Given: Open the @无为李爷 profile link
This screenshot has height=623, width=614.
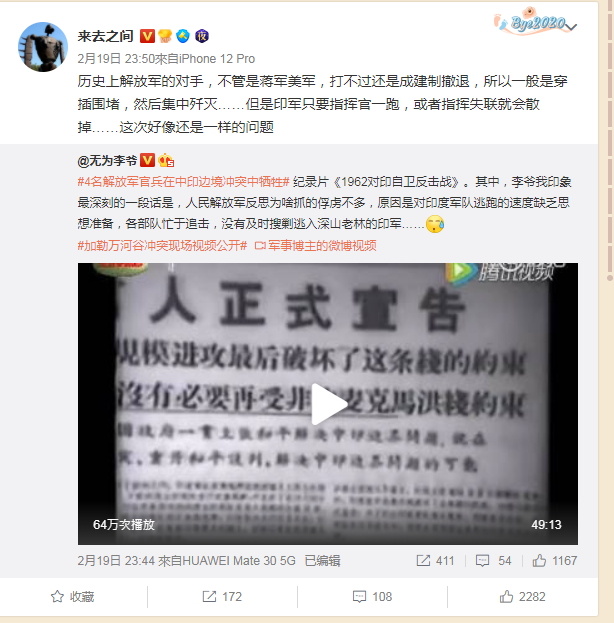Looking at the screenshot, I should [107, 161].
